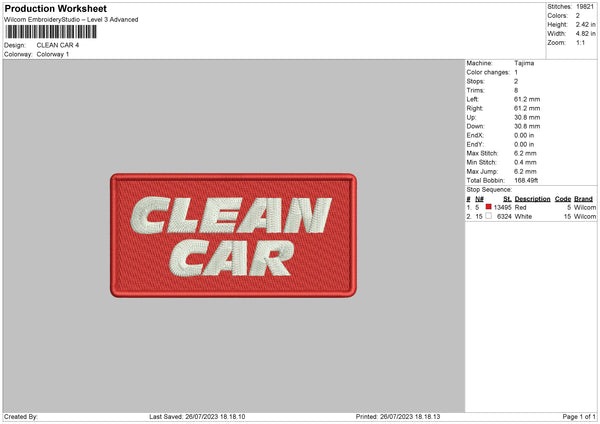Click the 'Printed' timestamp in footer
The image size is (600, 424).
pyautogui.click(x=398, y=417)
